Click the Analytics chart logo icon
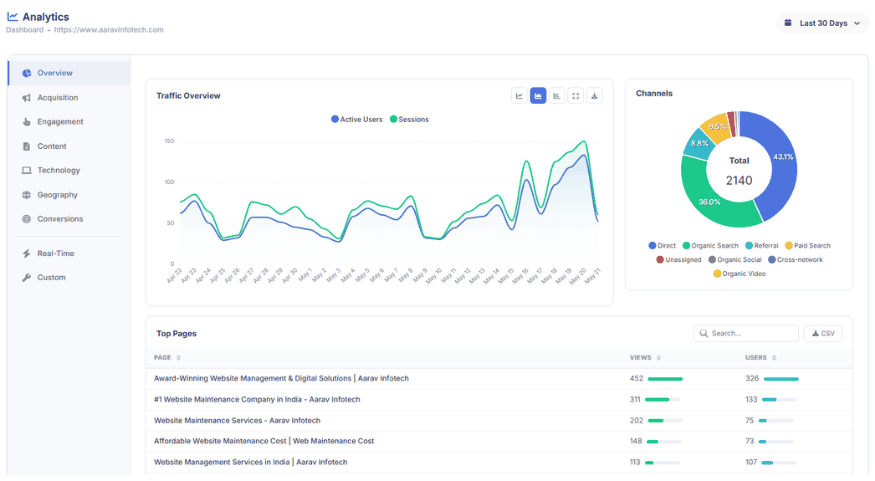Viewport: 875px width, 481px height. pos(12,17)
